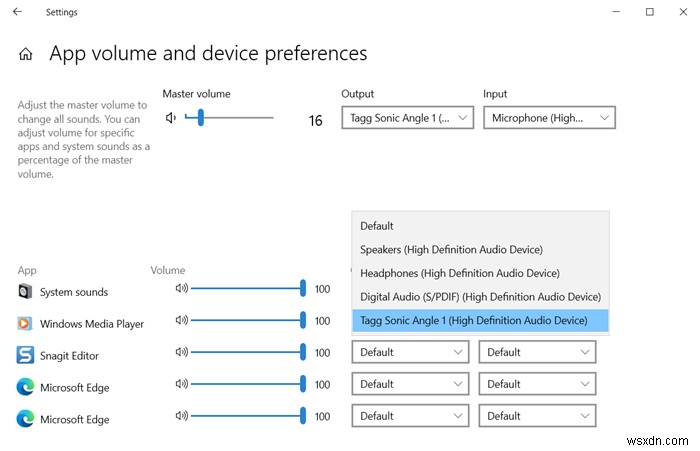Image resolution: width=700 pixels, height=451 pixels.
Task: Select Digital Audio (S/PDIF) output option
Action: pyautogui.click(x=480, y=297)
